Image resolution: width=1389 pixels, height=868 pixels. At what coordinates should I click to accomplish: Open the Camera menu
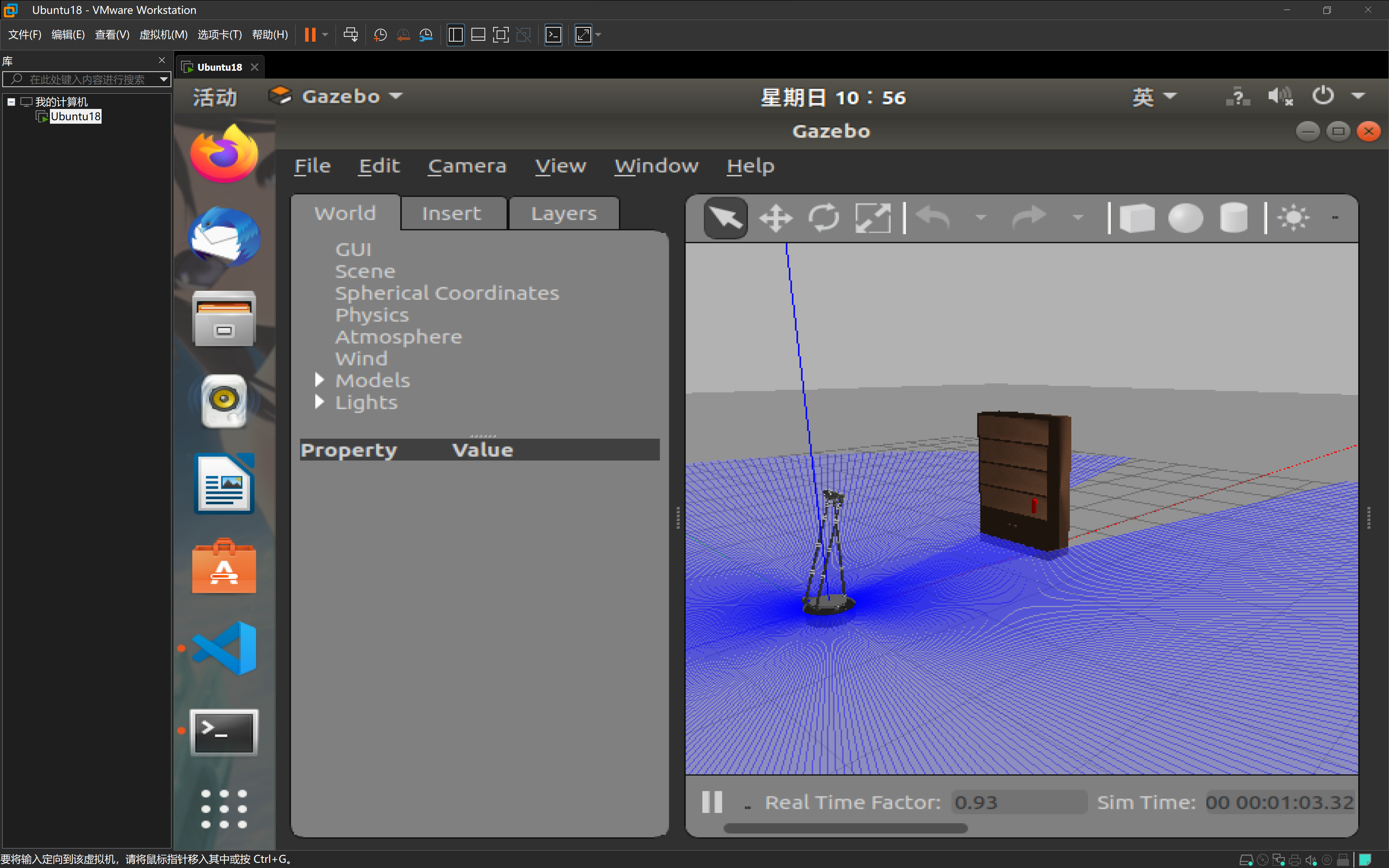tap(467, 166)
